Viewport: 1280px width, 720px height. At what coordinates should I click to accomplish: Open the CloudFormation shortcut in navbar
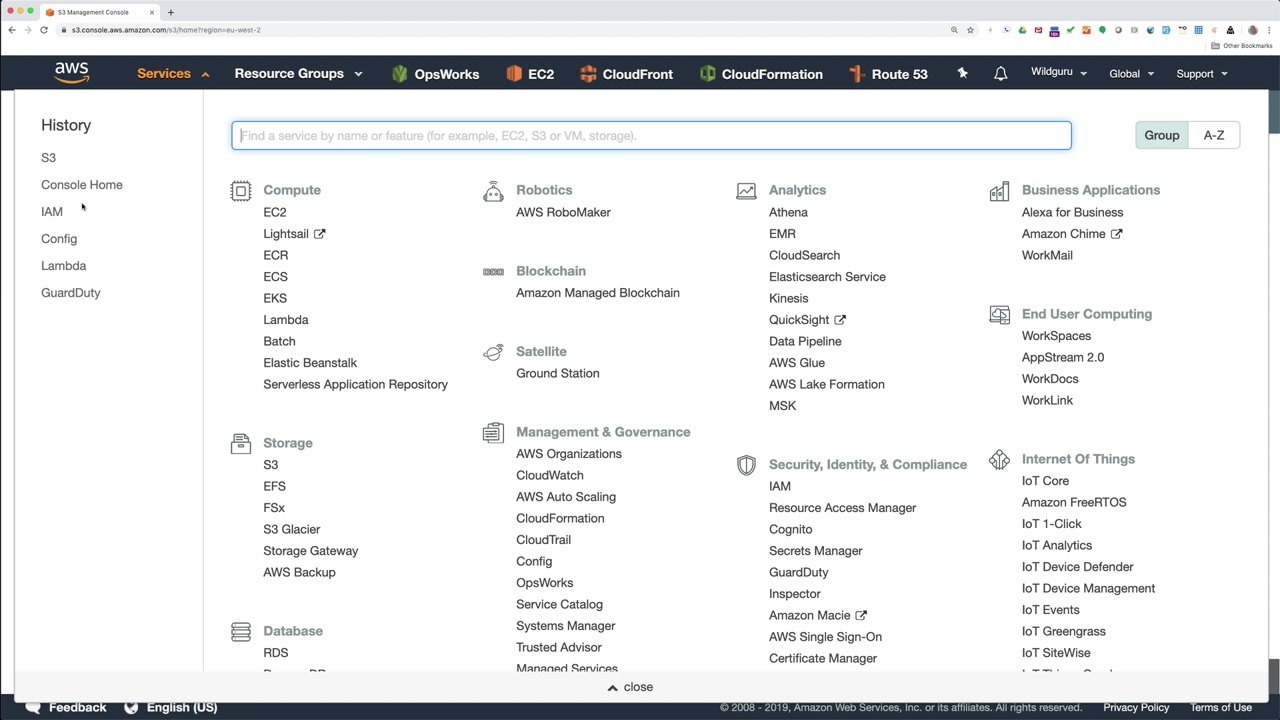click(x=761, y=74)
